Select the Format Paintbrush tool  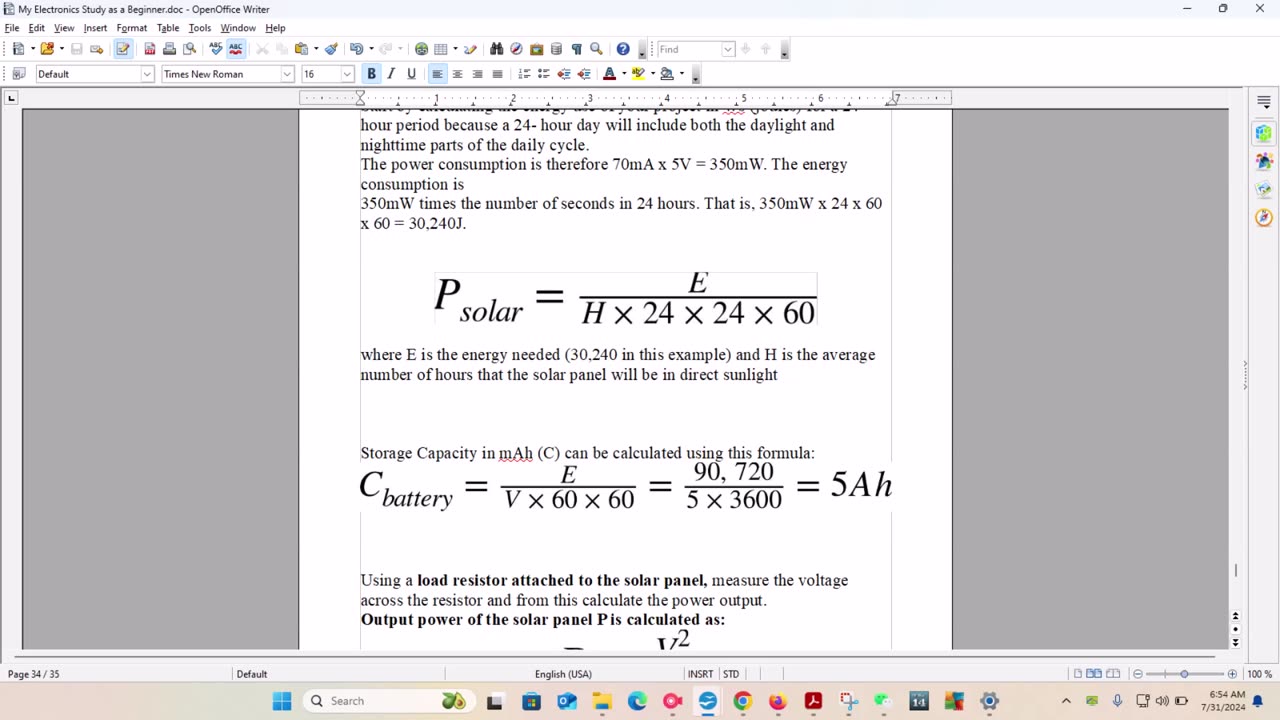click(x=331, y=49)
